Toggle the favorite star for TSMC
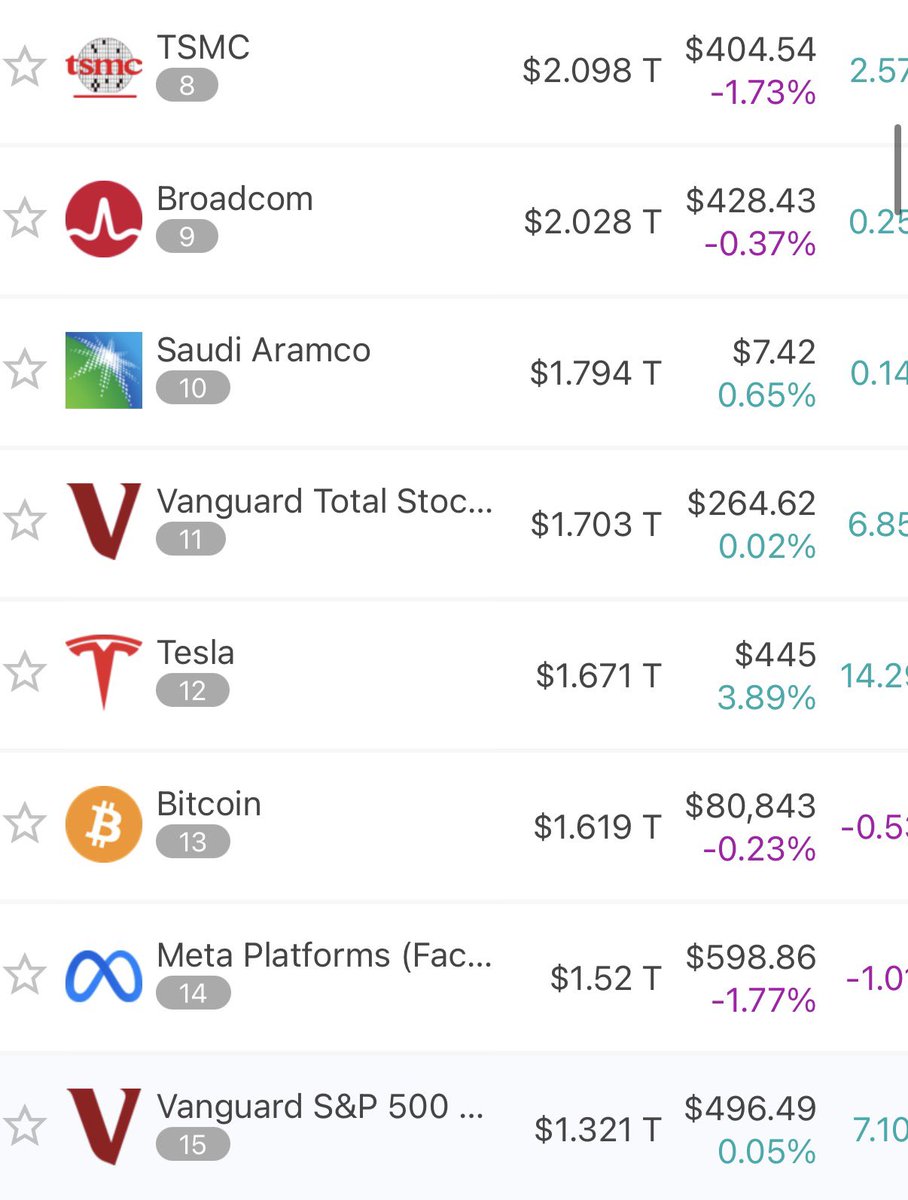 click(x=24, y=68)
